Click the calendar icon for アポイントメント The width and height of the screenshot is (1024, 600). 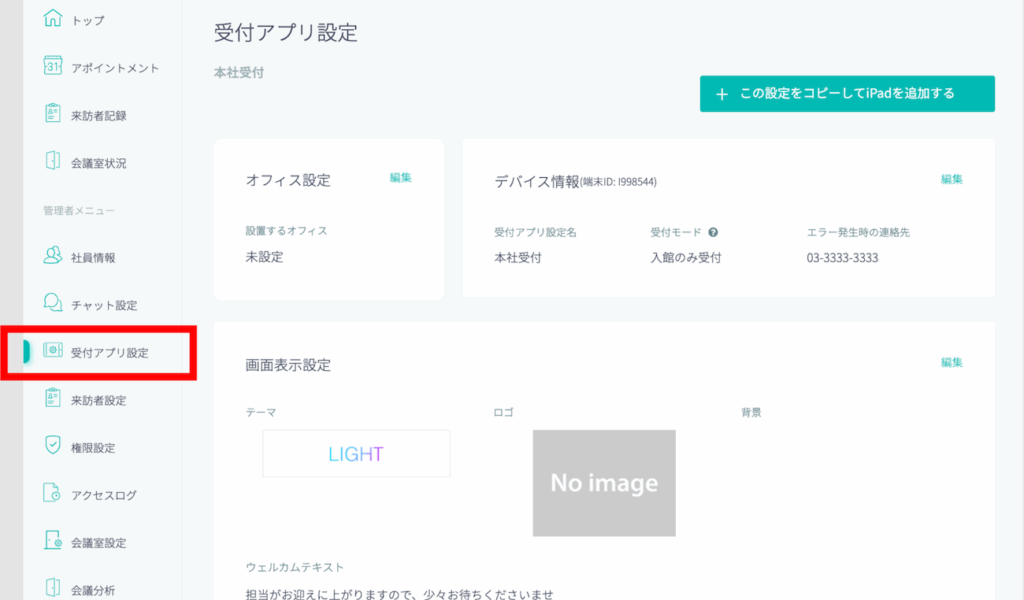pos(54,67)
